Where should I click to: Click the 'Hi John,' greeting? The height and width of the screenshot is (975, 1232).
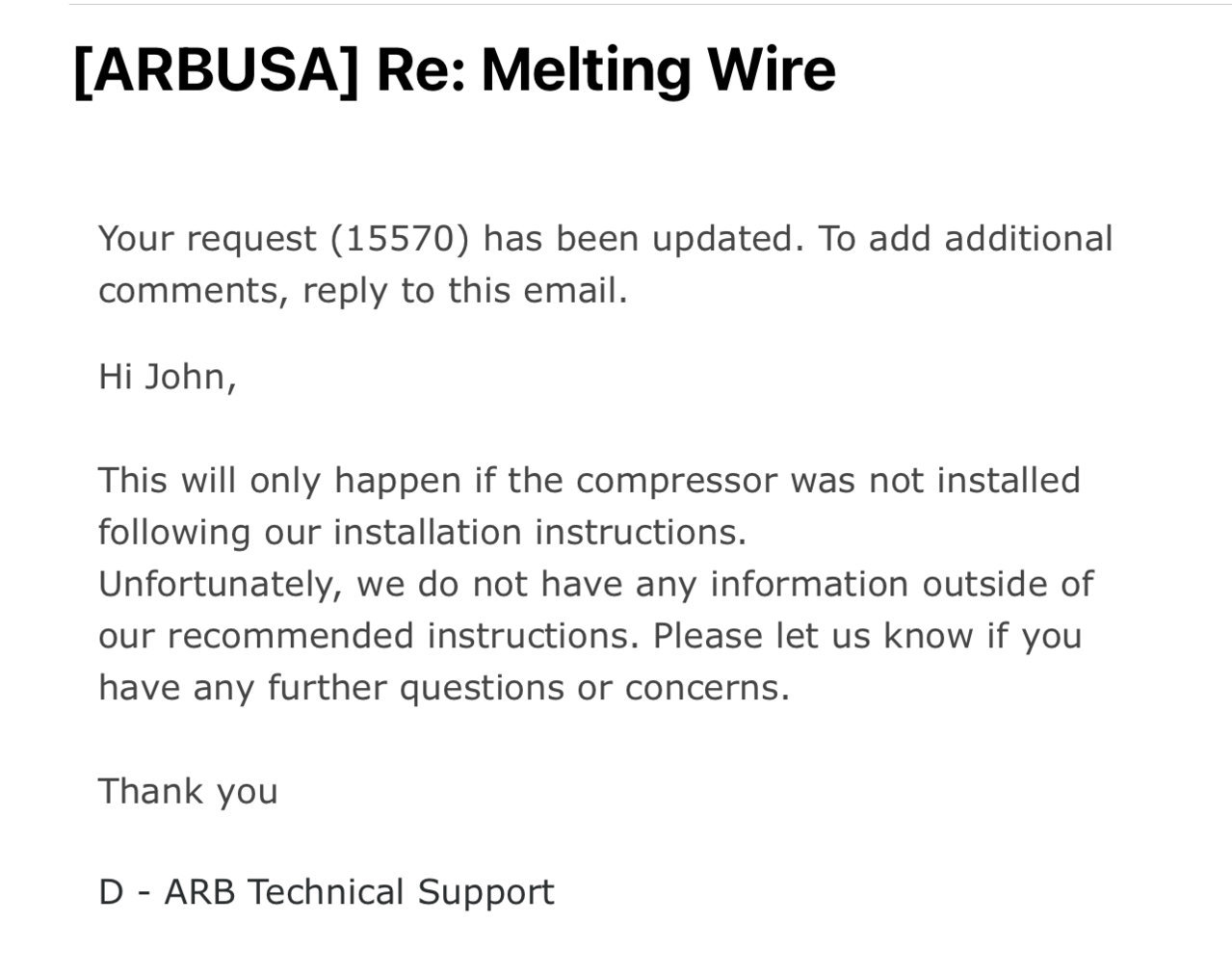click(168, 377)
